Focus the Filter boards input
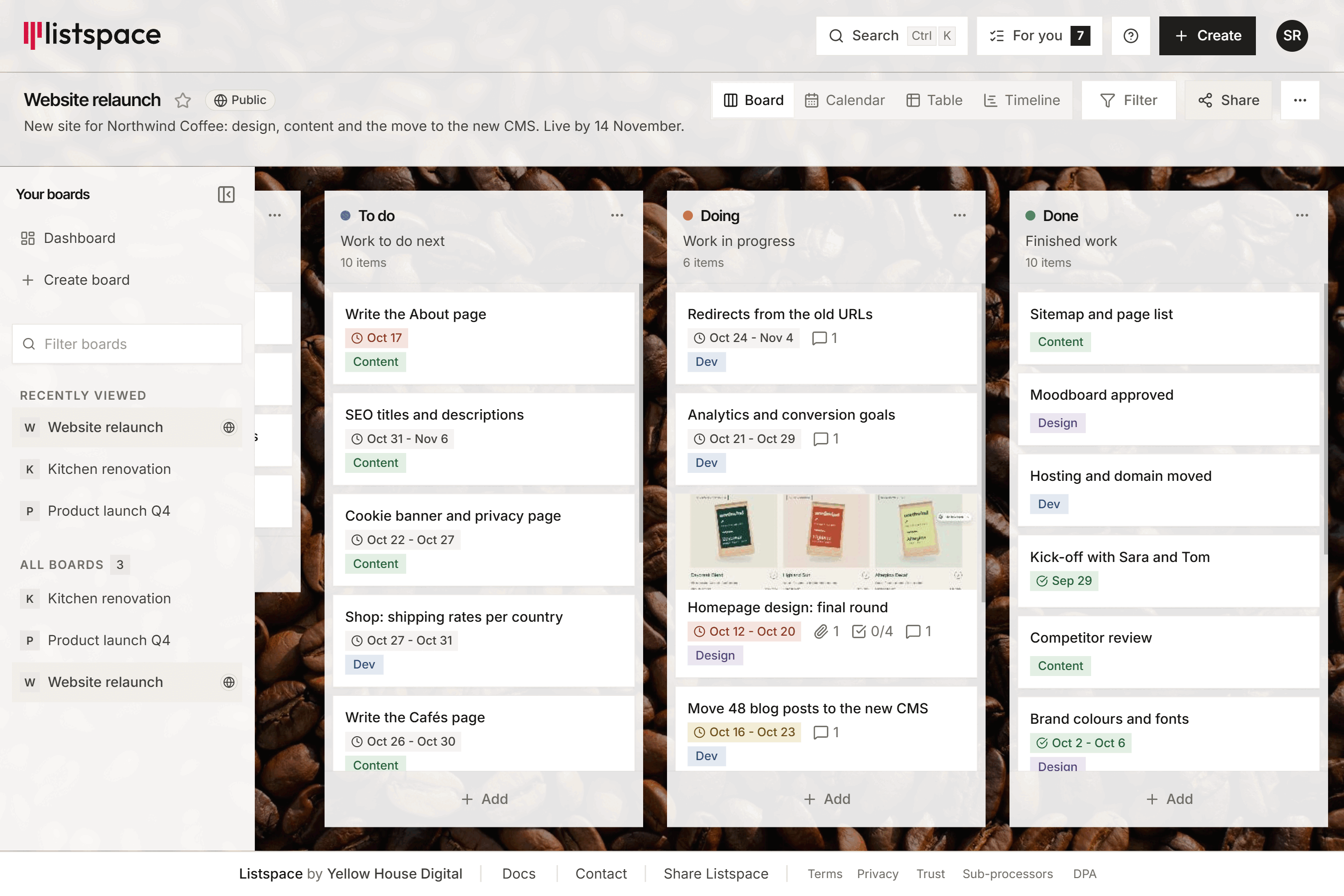This screenshot has width=1344, height=896. pos(127,343)
